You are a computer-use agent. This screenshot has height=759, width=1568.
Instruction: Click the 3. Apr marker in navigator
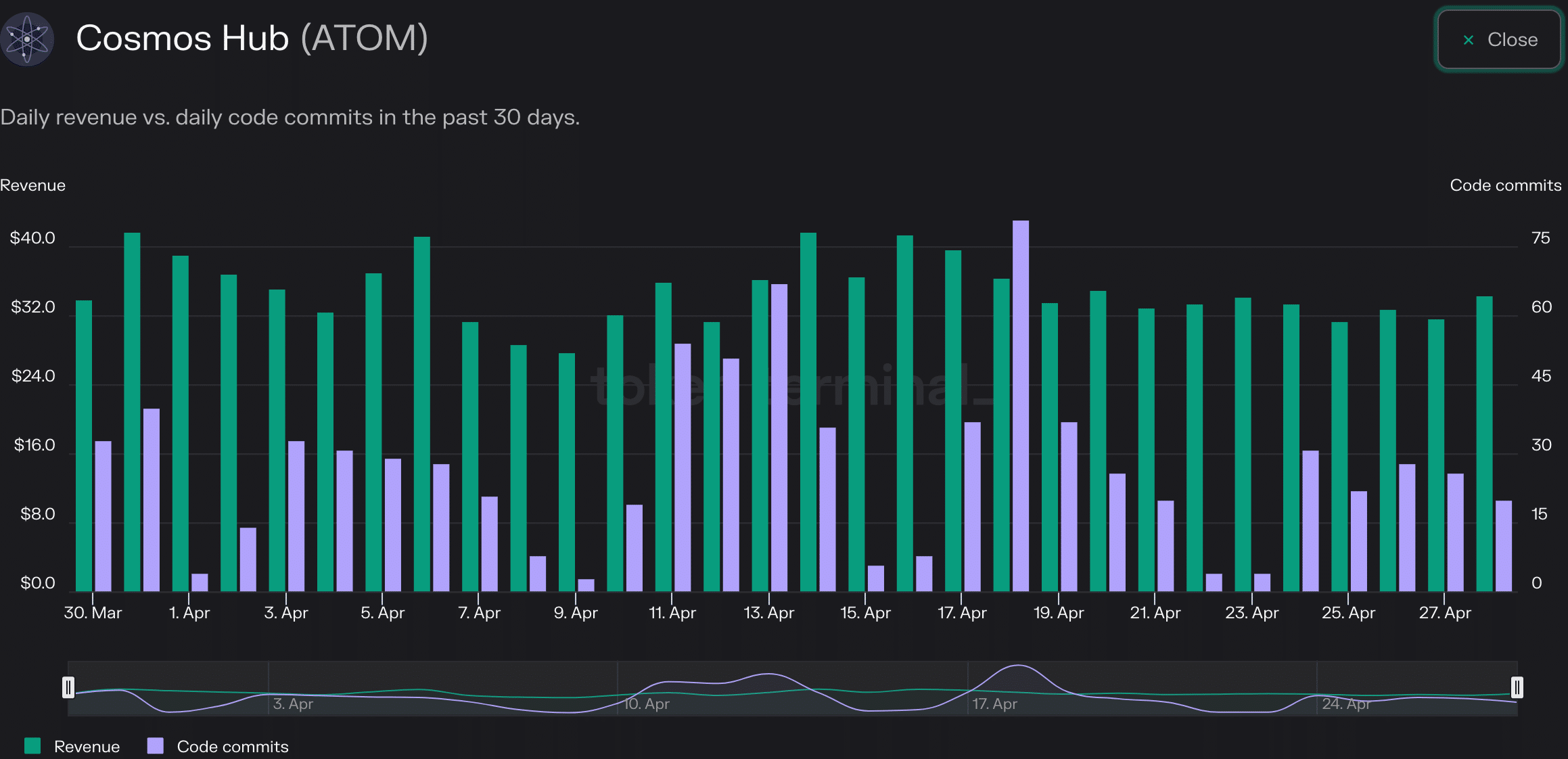click(293, 704)
